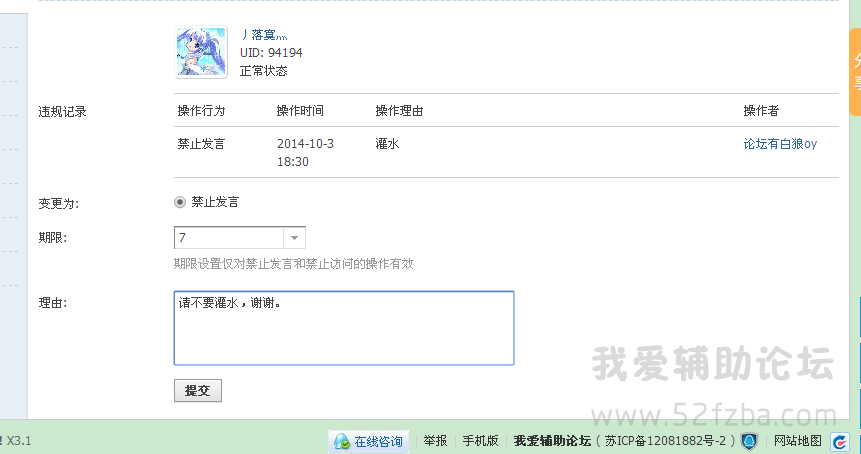The image size is (861, 454).
Task: Submit the form with 提交 button
Action: [198, 390]
